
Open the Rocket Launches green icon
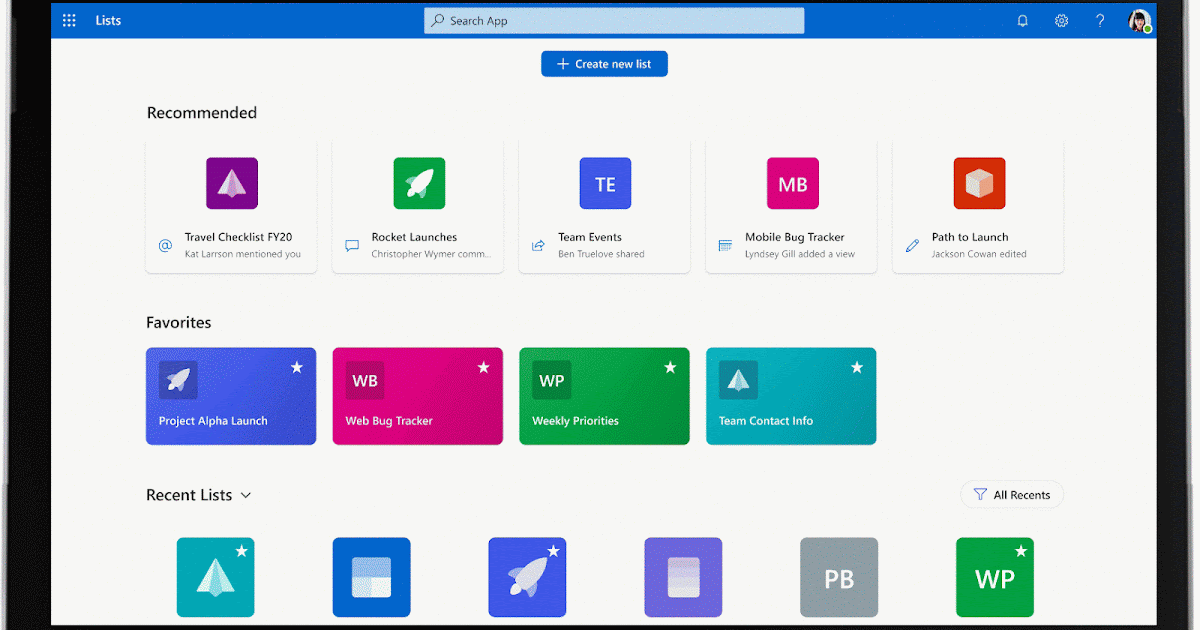point(419,183)
